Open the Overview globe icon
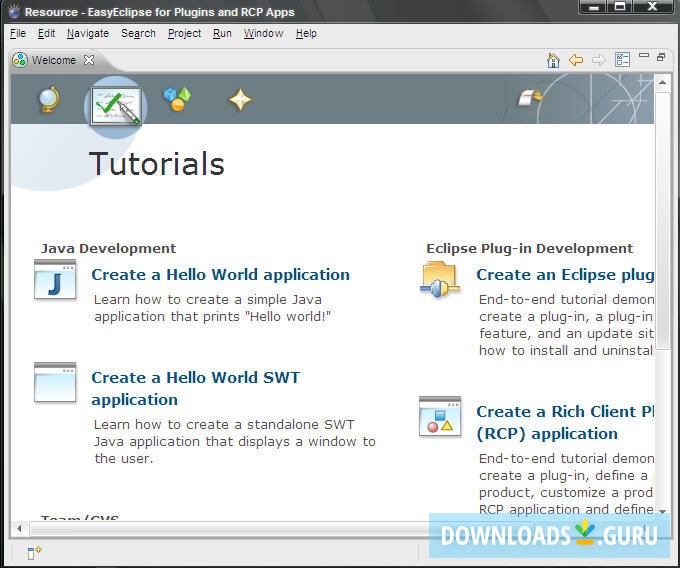Viewport: 680px width, 568px height. 49,100
